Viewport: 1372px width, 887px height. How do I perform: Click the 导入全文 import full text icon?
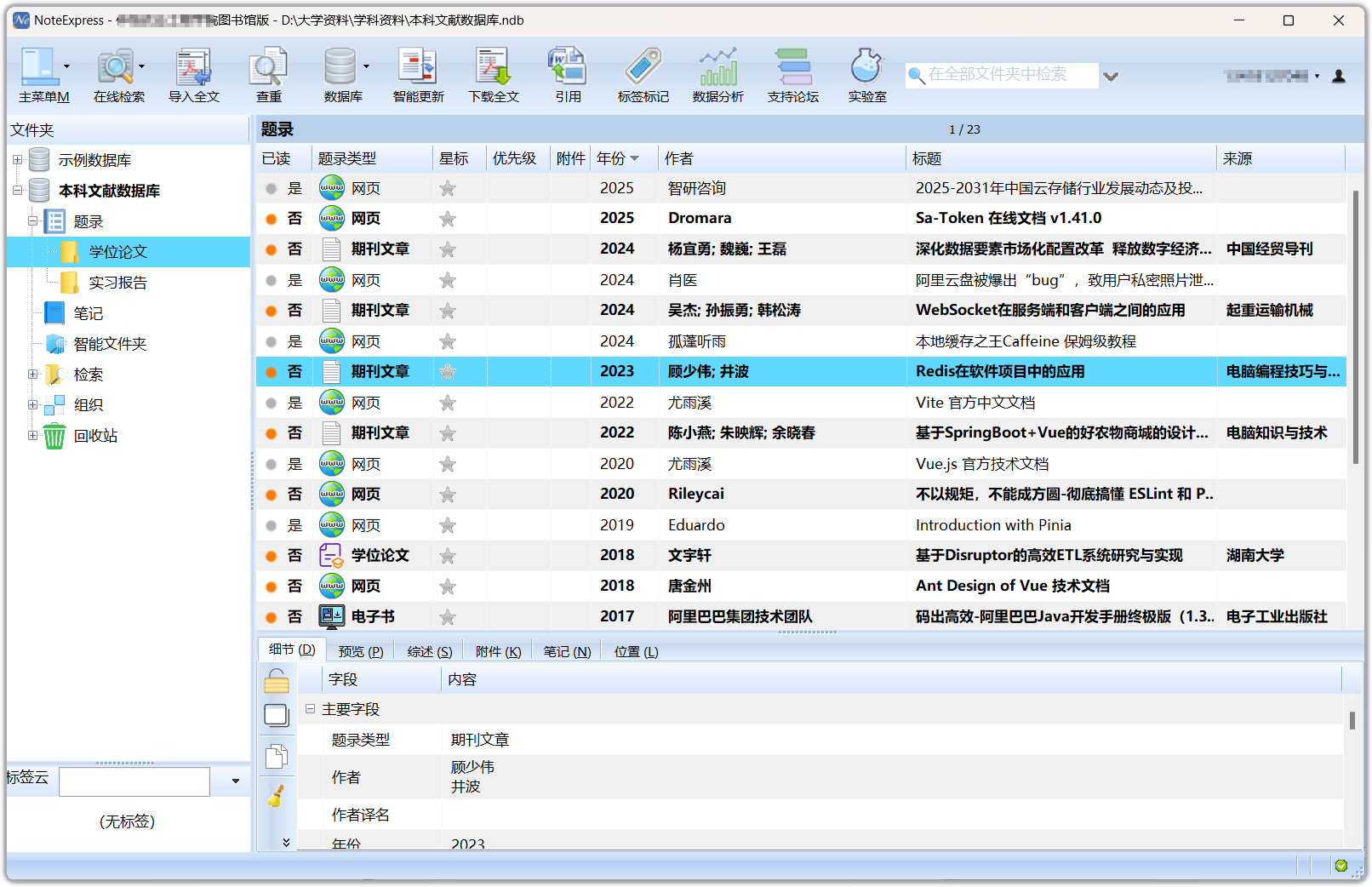(194, 66)
